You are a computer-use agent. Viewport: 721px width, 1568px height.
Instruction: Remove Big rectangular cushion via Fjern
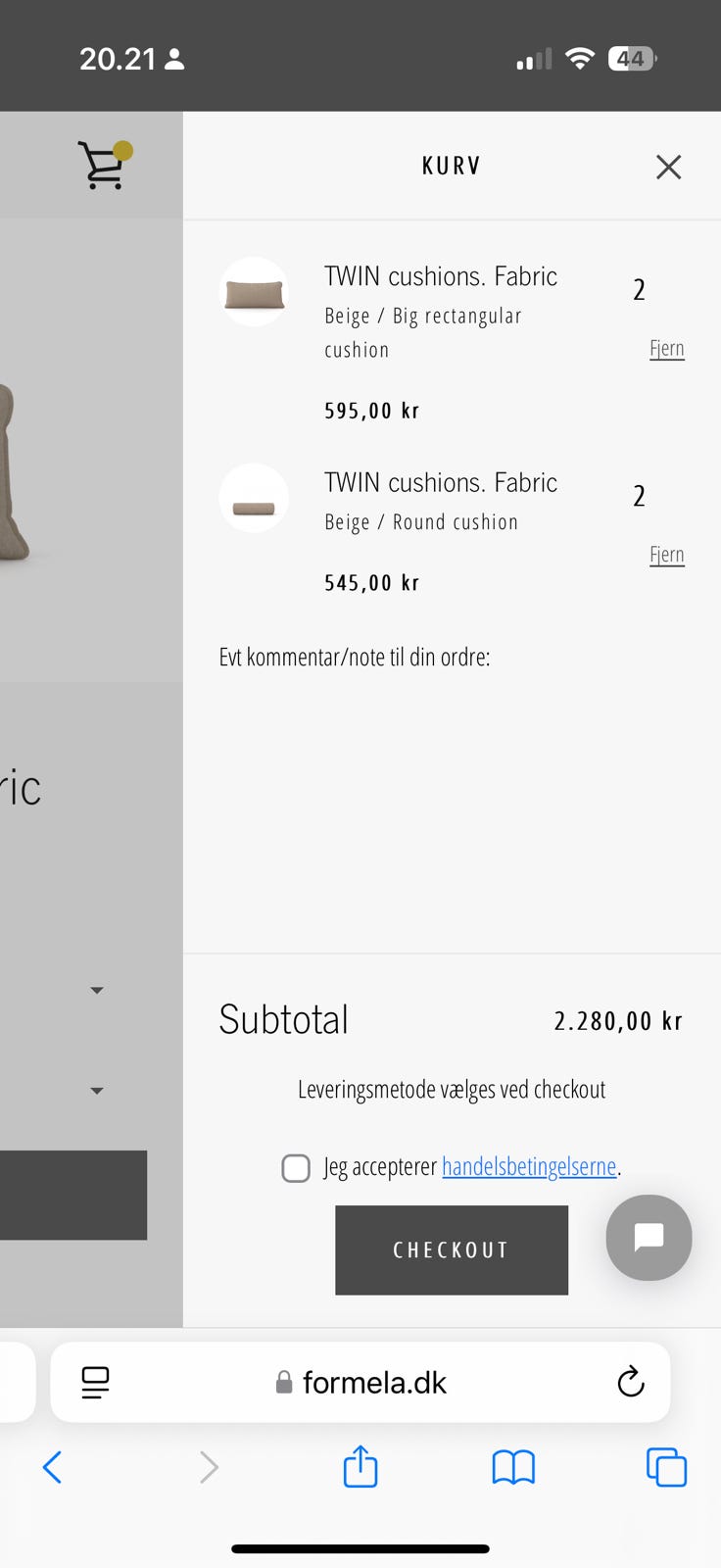666,349
